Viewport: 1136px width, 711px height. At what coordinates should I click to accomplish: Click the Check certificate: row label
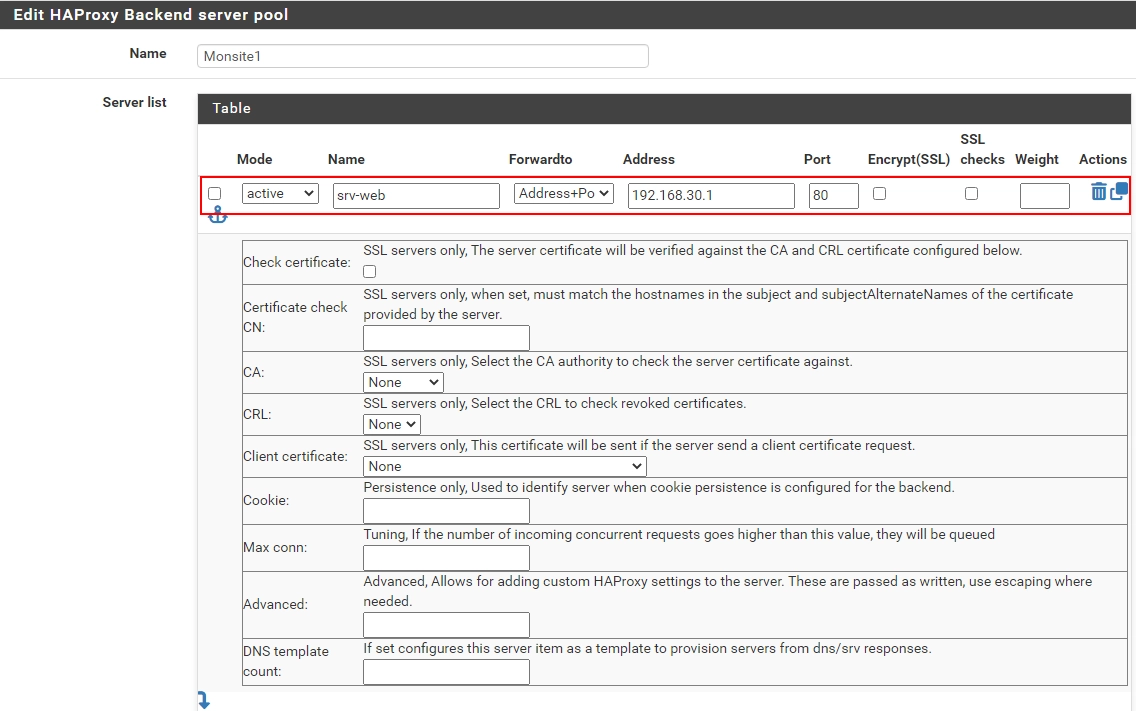click(x=297, y=262)
